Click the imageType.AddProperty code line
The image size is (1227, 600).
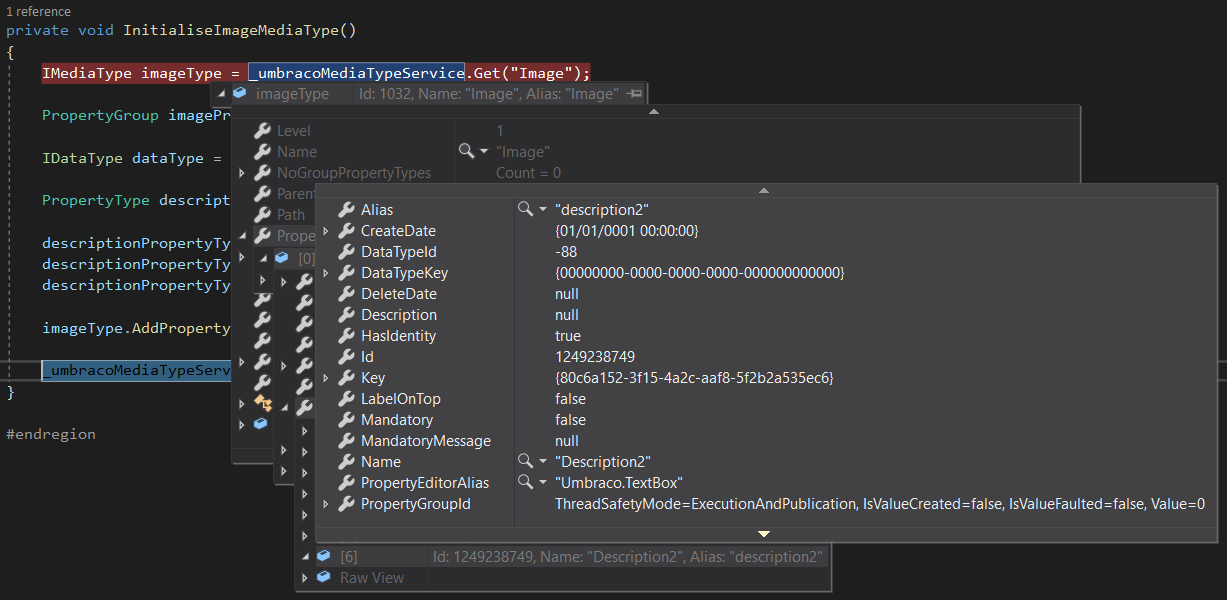pyautogui.click(x=137, y=328)
